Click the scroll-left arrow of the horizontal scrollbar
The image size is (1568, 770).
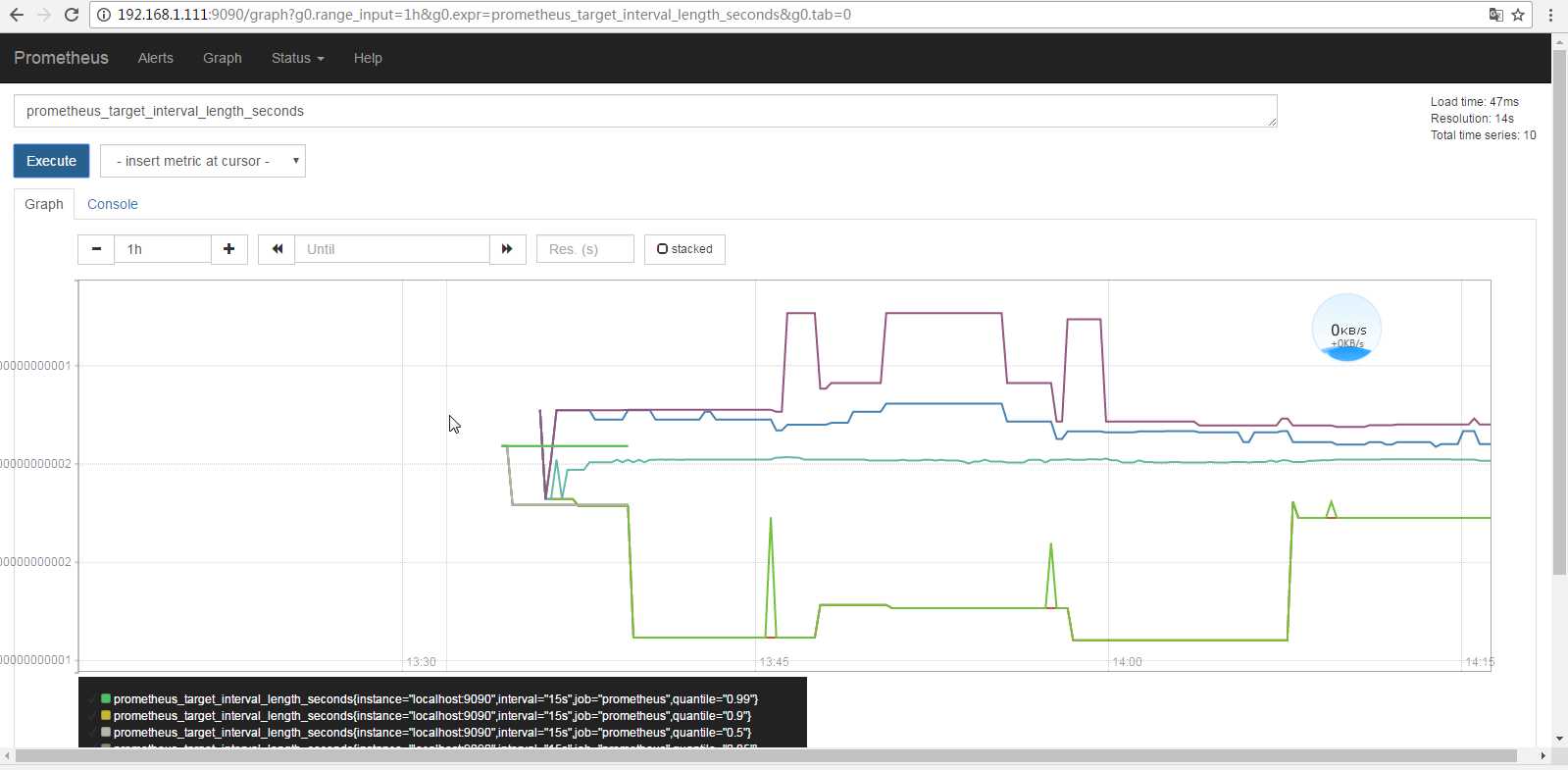coord(7,755)
